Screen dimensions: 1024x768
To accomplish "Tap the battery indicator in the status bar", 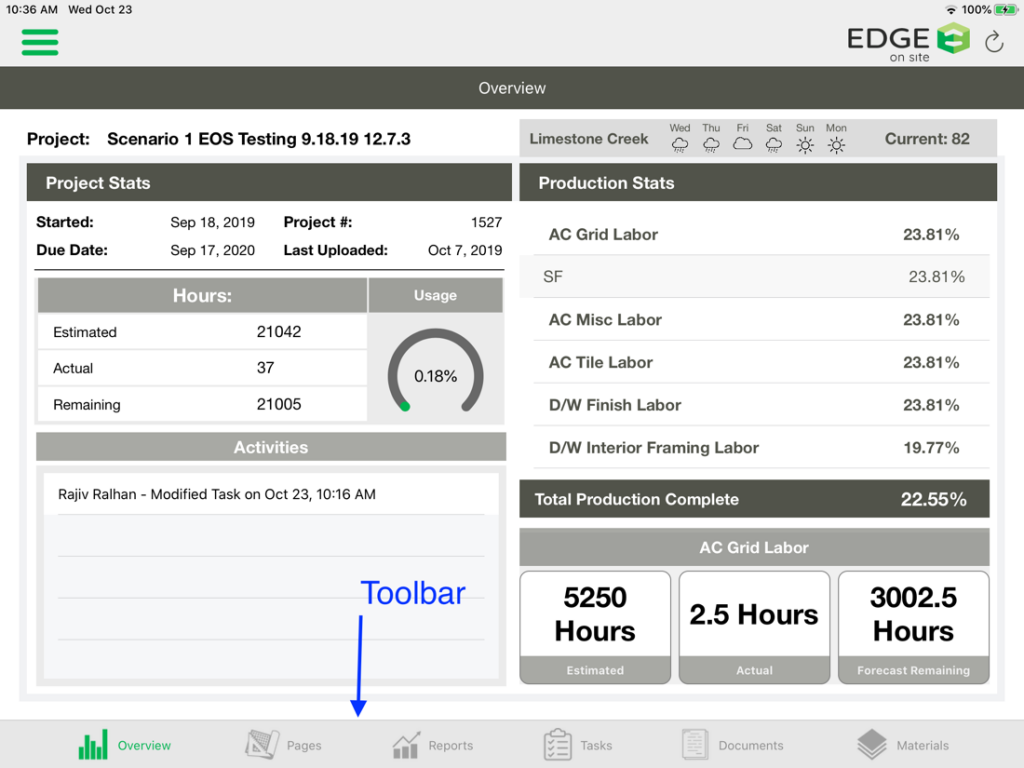I will 1003,9.
